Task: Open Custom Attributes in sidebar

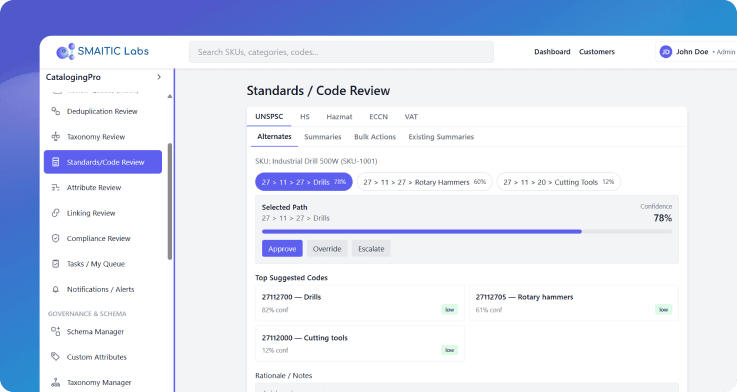Action: coord(102,357)
